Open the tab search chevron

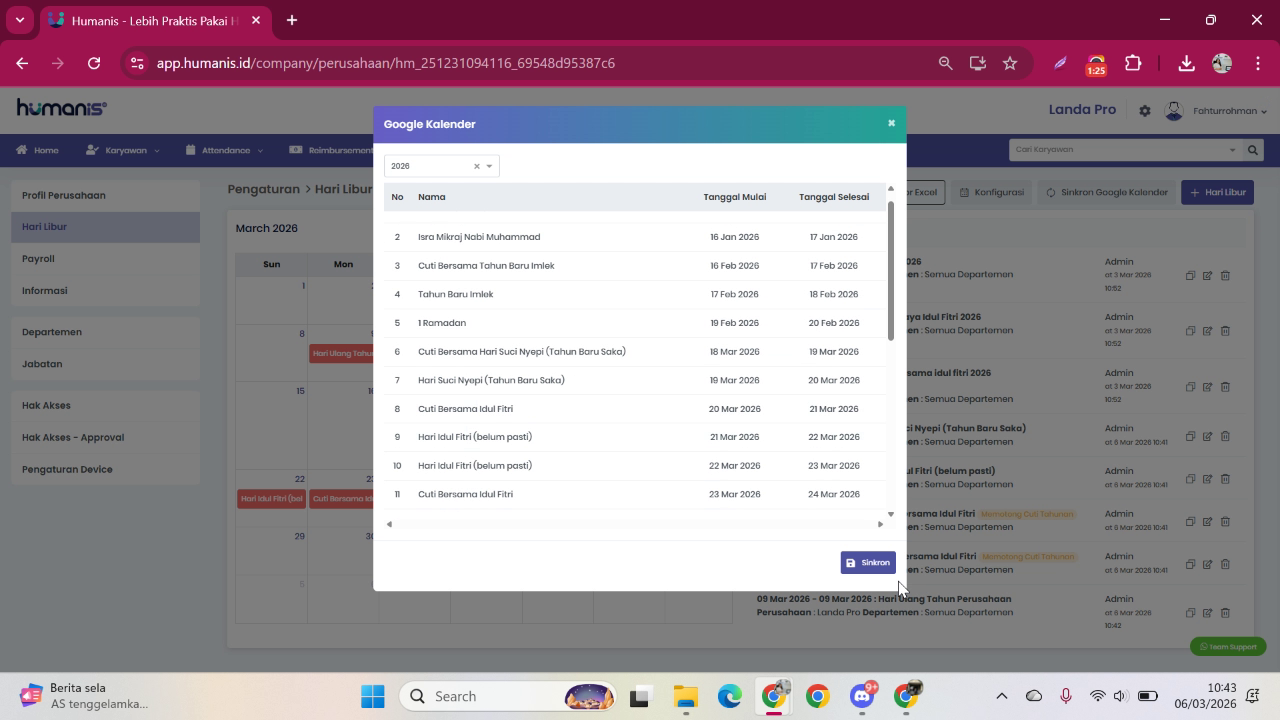pos(19,20)
